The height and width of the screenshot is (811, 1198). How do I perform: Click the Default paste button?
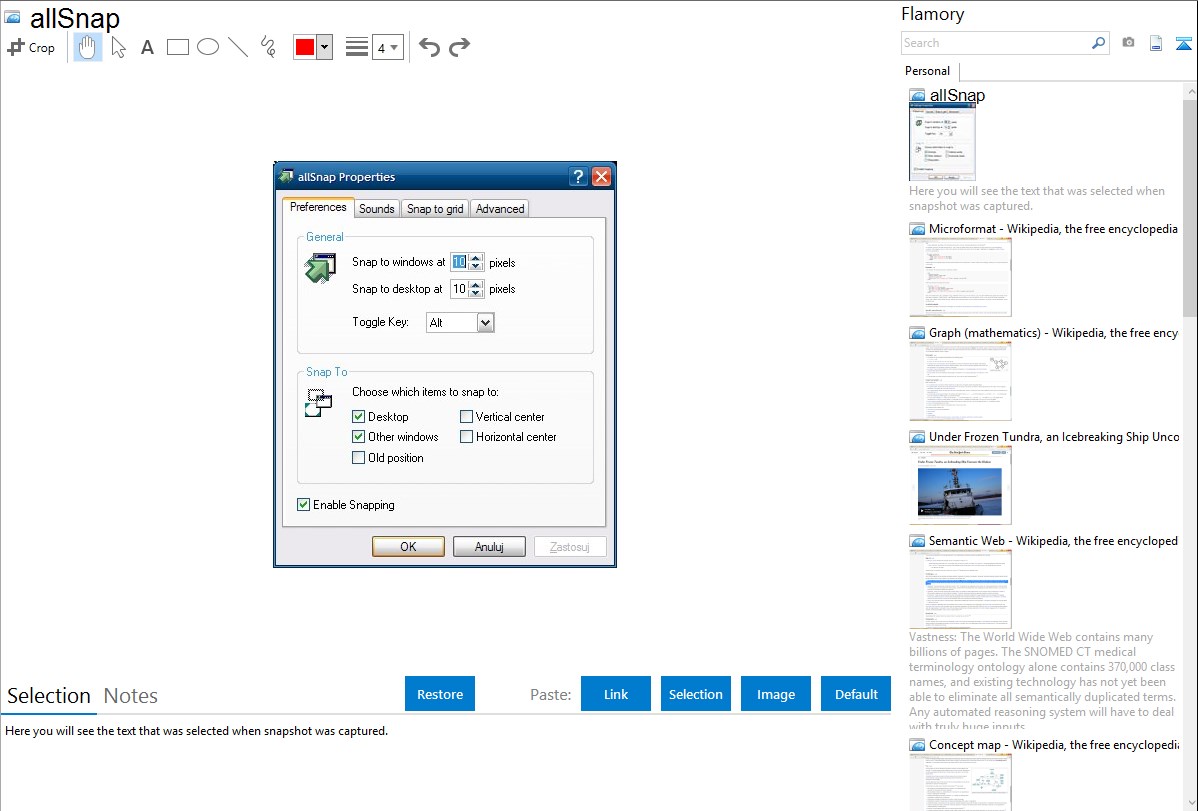pyautogui.click(x=856, y=694)
